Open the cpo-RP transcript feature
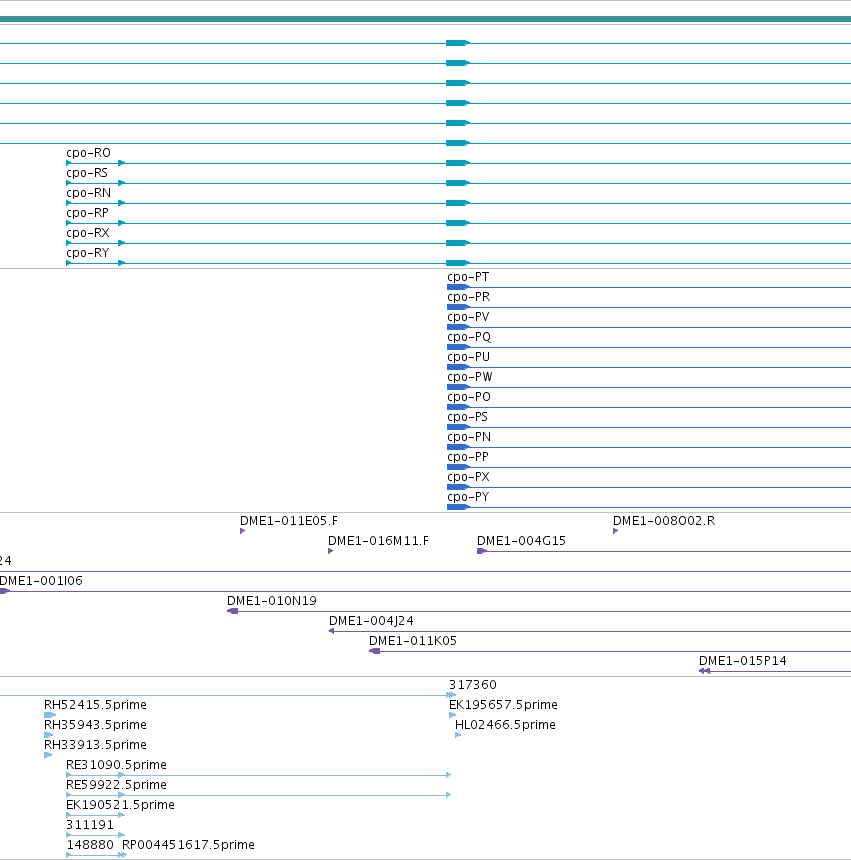 coord(87,213)
